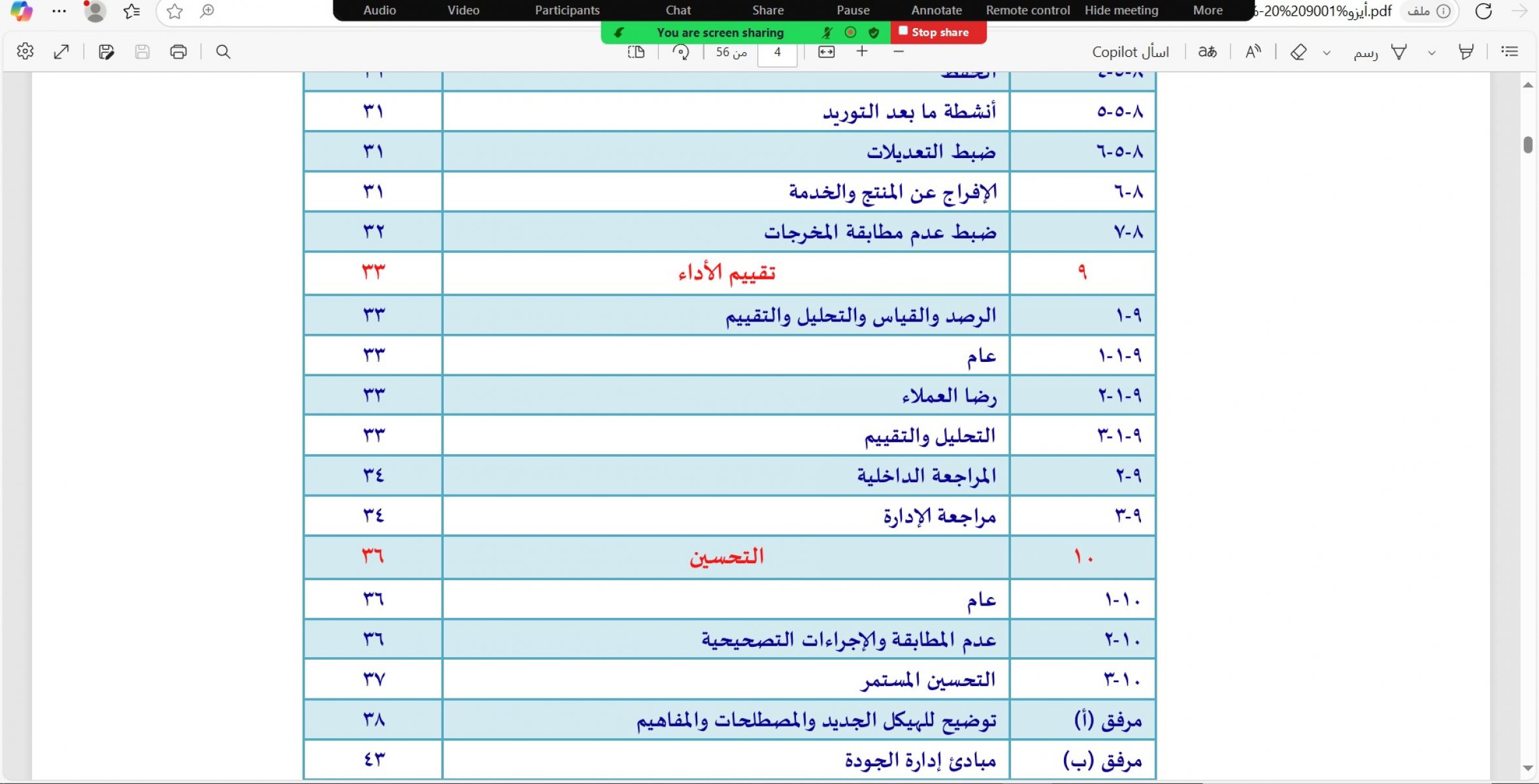The height and width of the screenshot is (784, 1539).
Task: Click the row text الإفراج عن المنتج والخدمة
Action: click(893, 192)
